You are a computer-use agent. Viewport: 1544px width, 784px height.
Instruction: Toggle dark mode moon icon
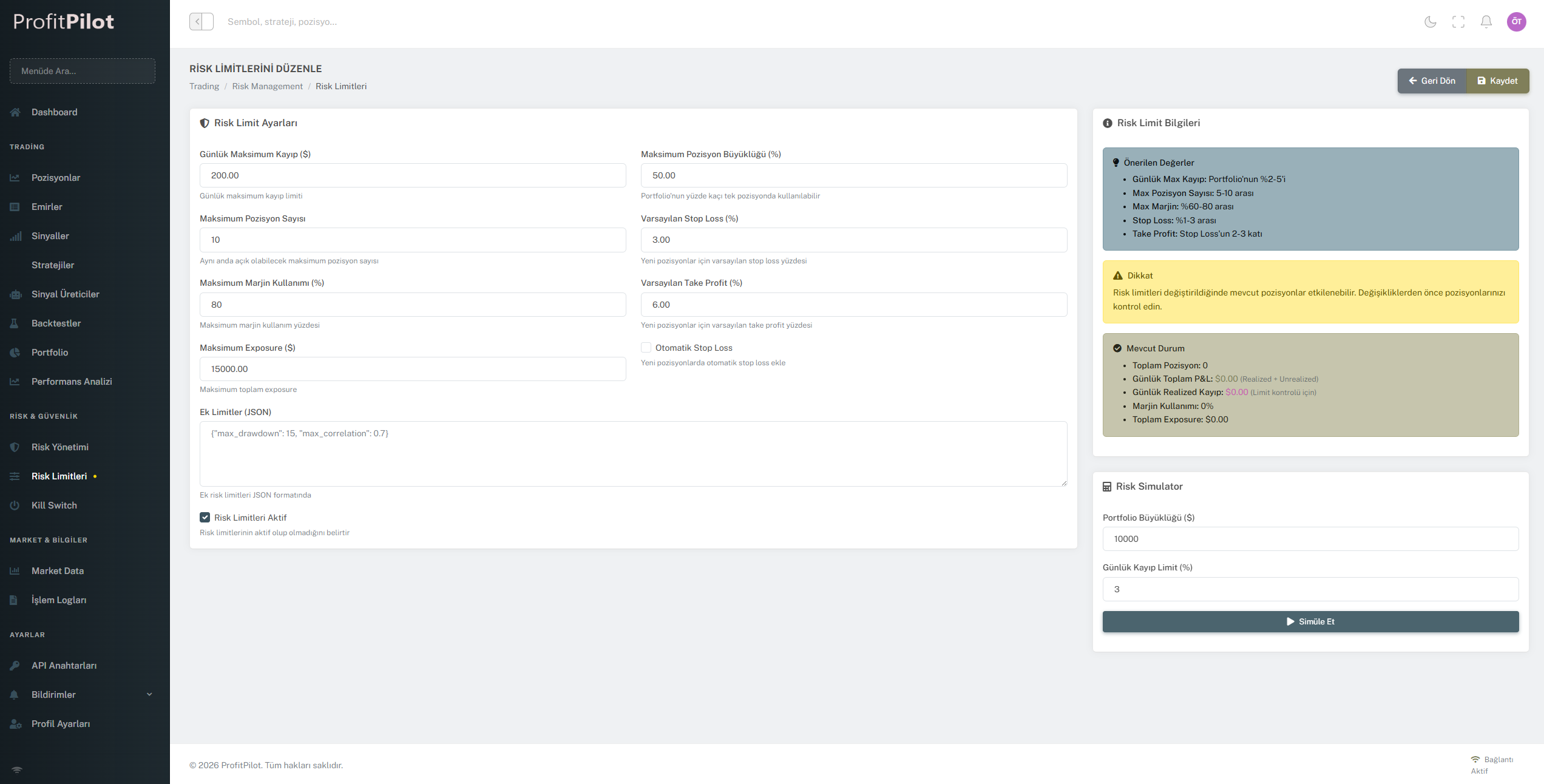coord(1430,22)
